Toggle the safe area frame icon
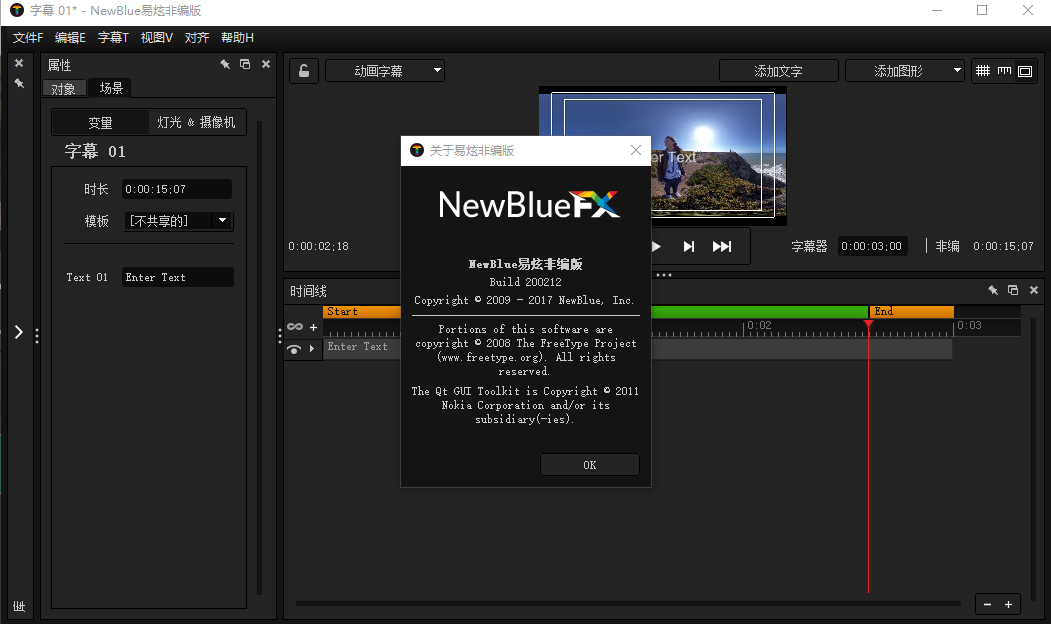1051x624 pixels. click(x=1025, y=71)
